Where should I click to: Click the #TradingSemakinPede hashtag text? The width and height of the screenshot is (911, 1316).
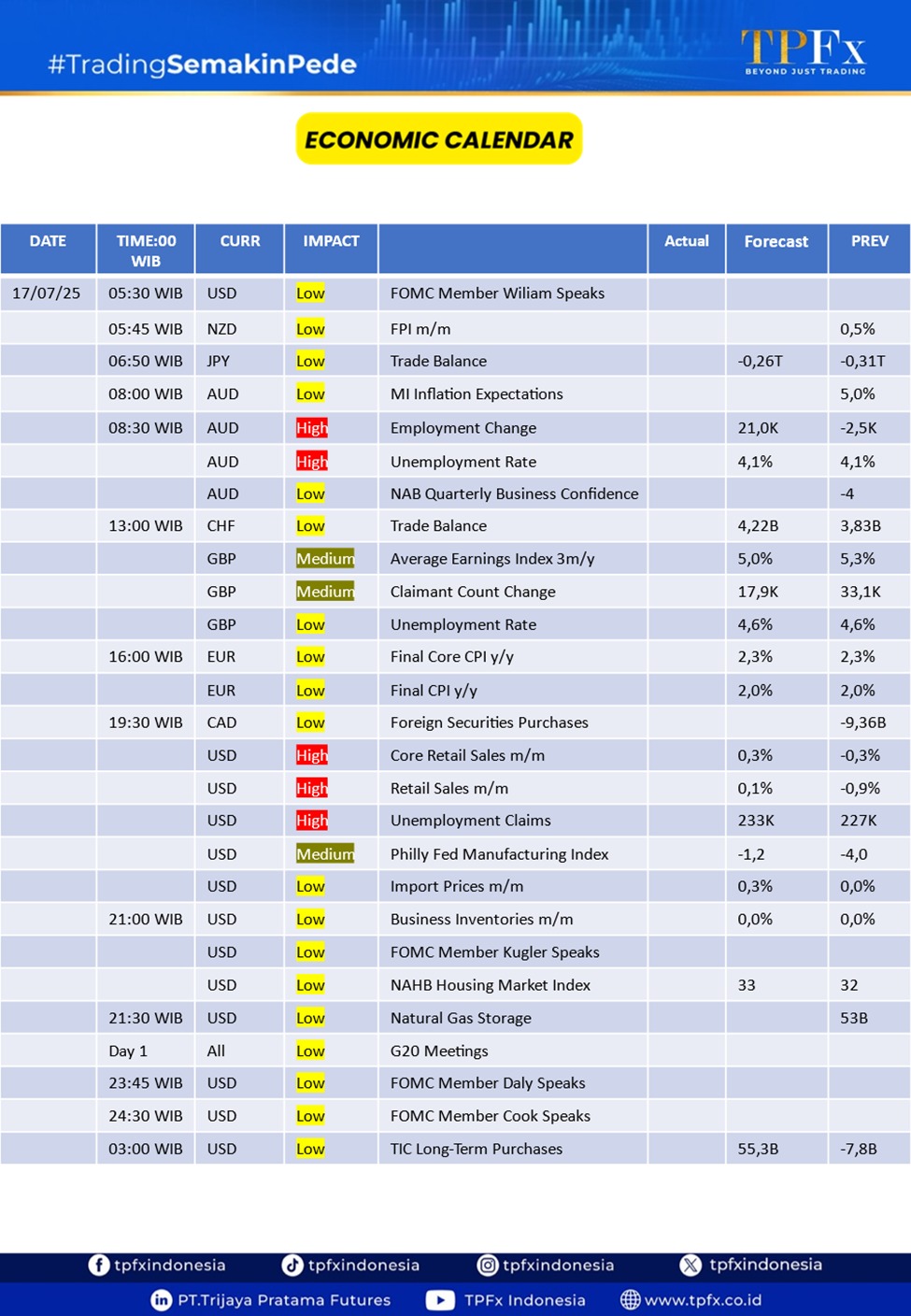(202, 64)
